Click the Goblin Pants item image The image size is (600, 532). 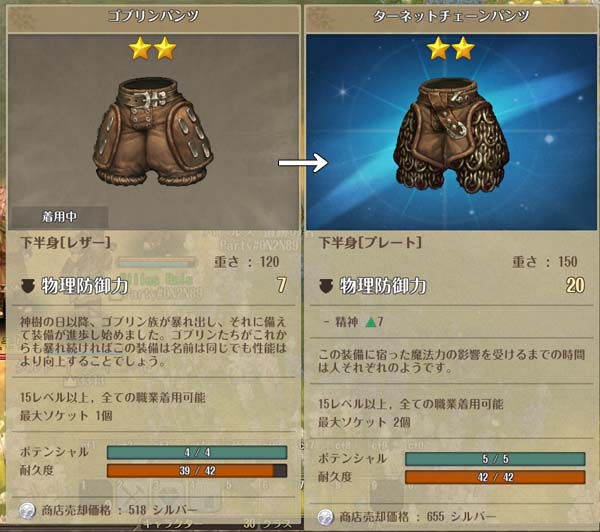pyautogui.click(x=153, y=132)
